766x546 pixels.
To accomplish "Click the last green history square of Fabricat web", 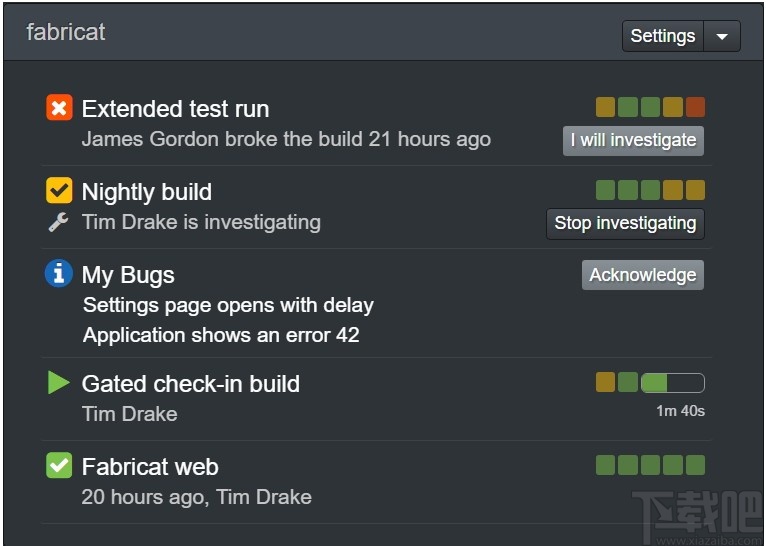I will click(x=695, y=465).
